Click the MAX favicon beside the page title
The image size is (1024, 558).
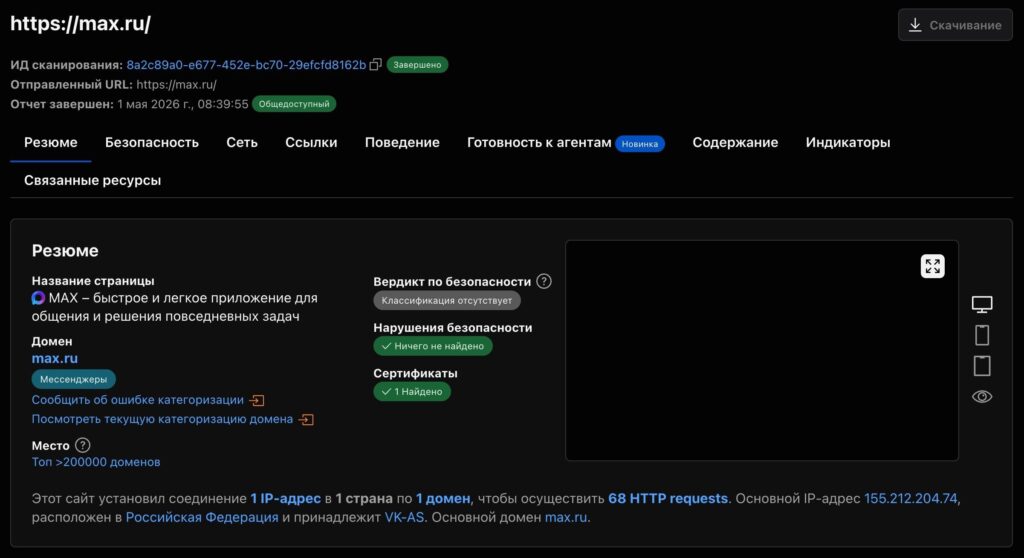38,298
